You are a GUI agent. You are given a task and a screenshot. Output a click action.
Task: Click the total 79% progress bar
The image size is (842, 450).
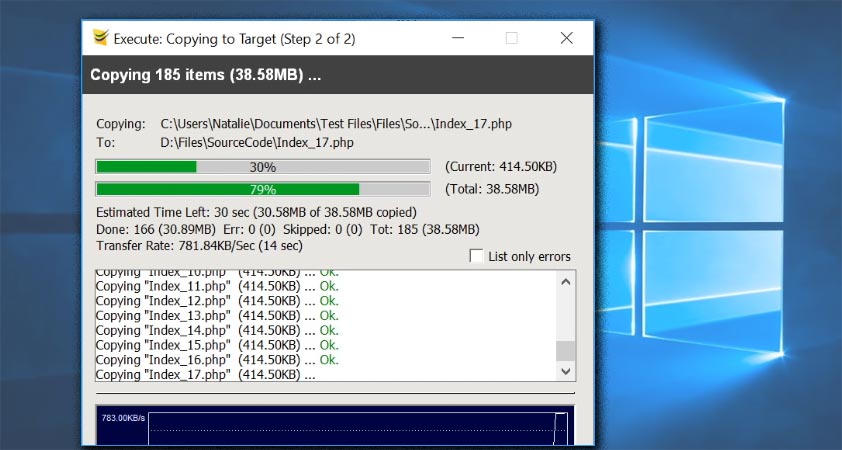click(x=262, y=189)
